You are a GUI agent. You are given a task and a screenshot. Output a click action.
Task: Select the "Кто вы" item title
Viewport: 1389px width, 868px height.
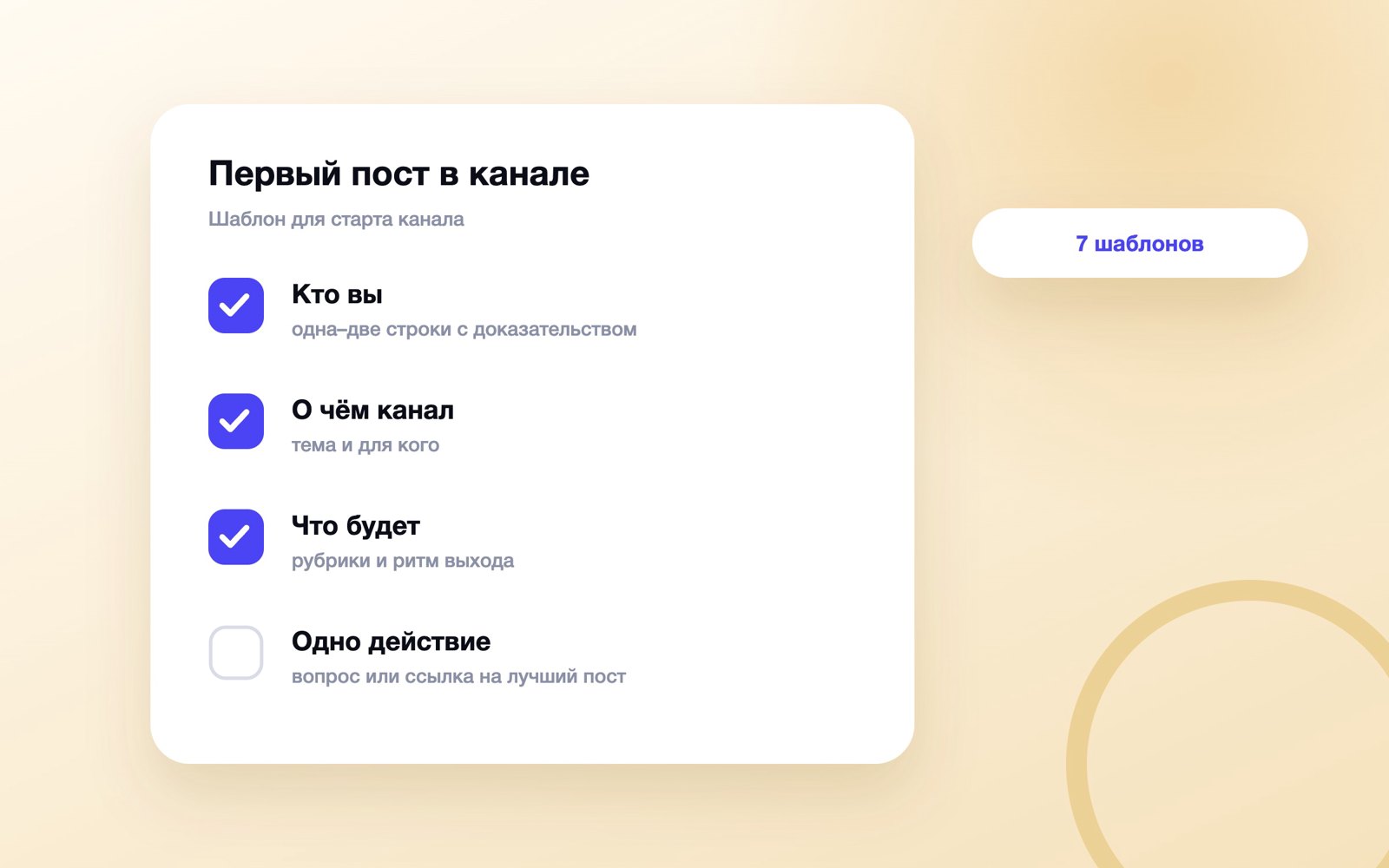coord(337,294)
